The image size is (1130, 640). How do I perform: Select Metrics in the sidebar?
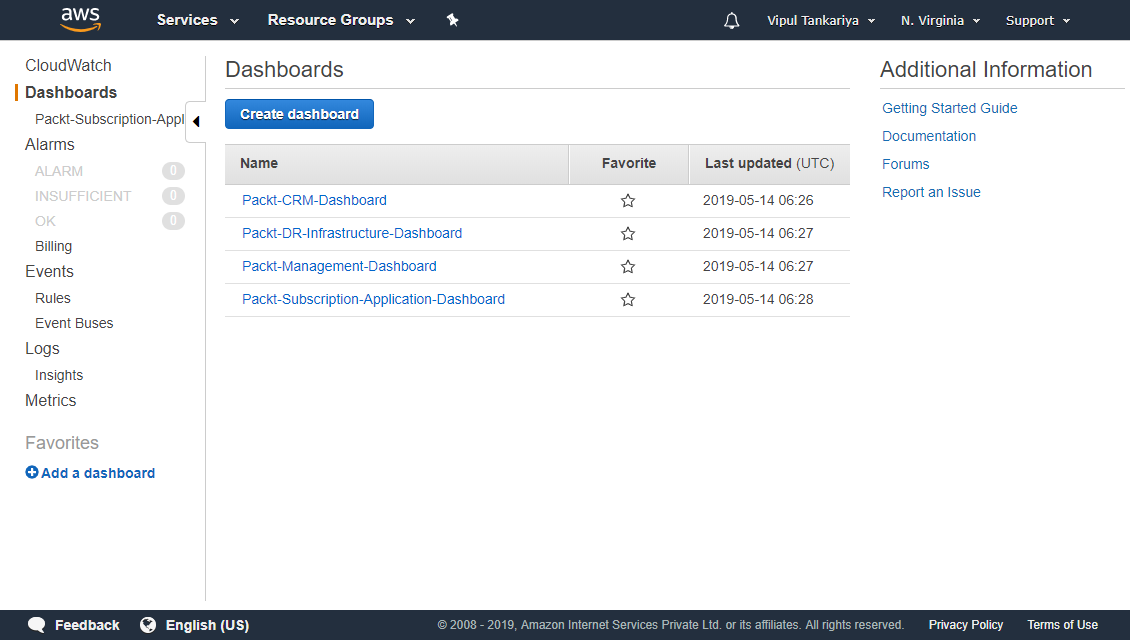(50, 401)
